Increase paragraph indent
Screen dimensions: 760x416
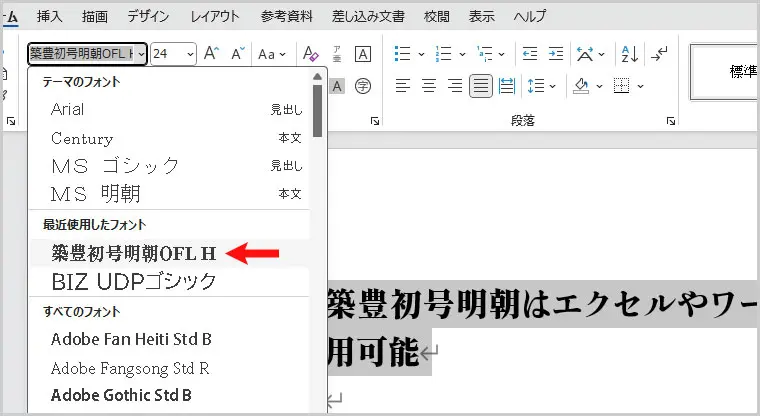pyautogui.click(x=555, y=54)
